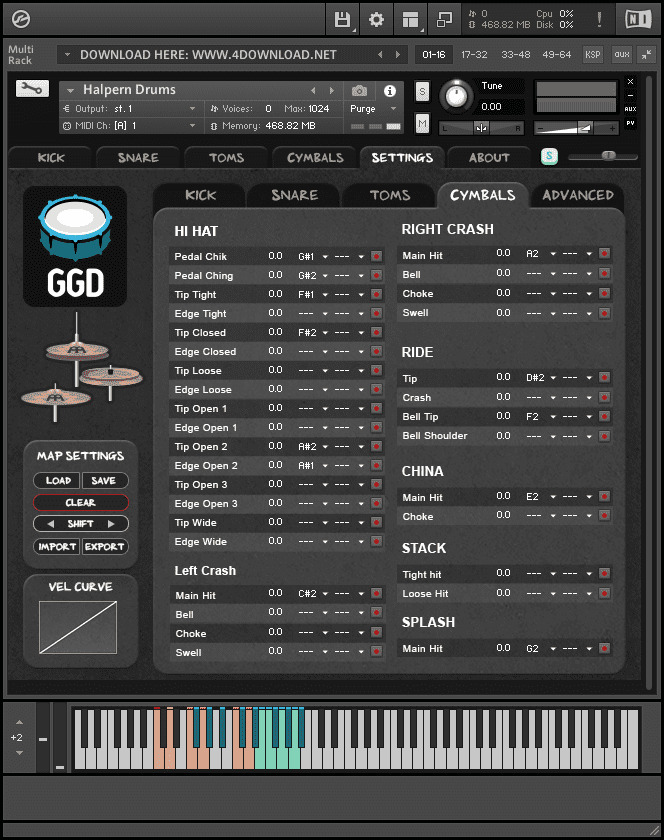Click red learn button for China Main Hit
Image resolution: width=664 pixels, height=840 pixels.
coord(604,497)
